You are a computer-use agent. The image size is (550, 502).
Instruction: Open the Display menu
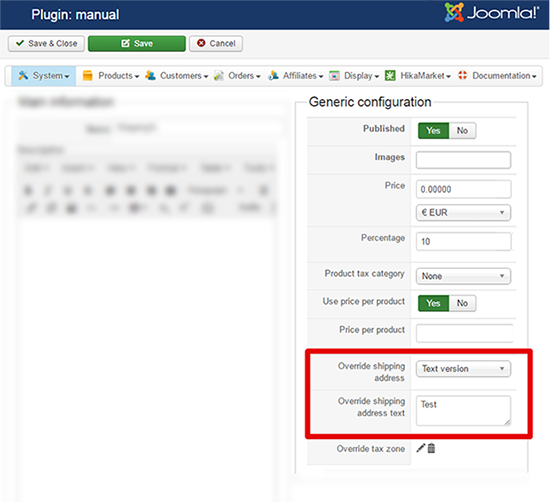[x=354, y=76]
